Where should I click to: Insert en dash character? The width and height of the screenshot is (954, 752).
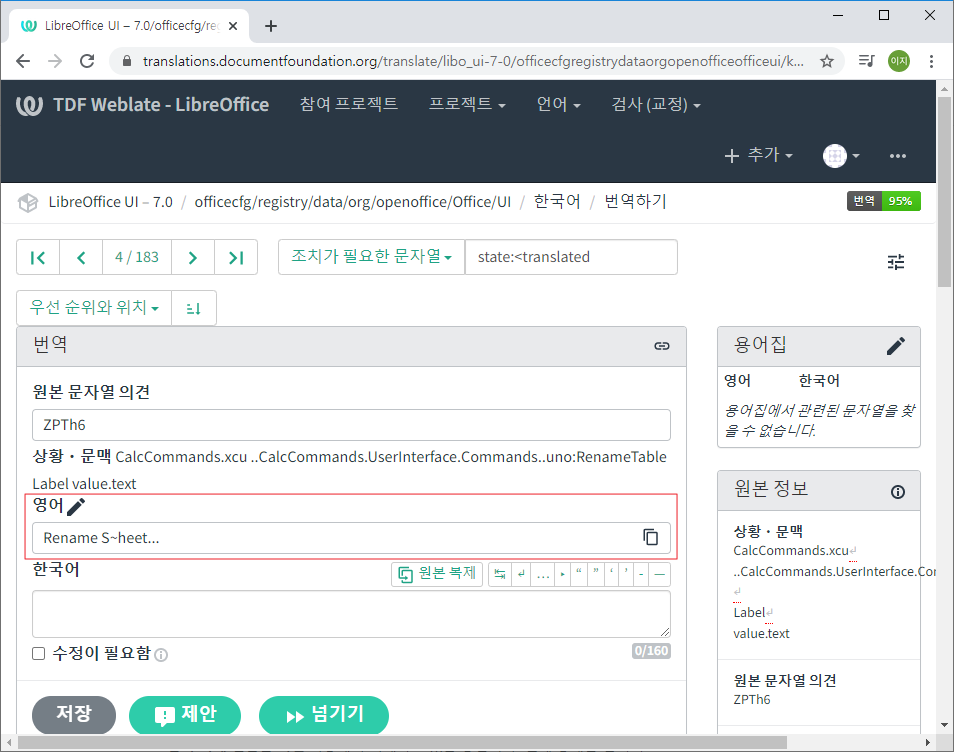(x=641, y=574)
